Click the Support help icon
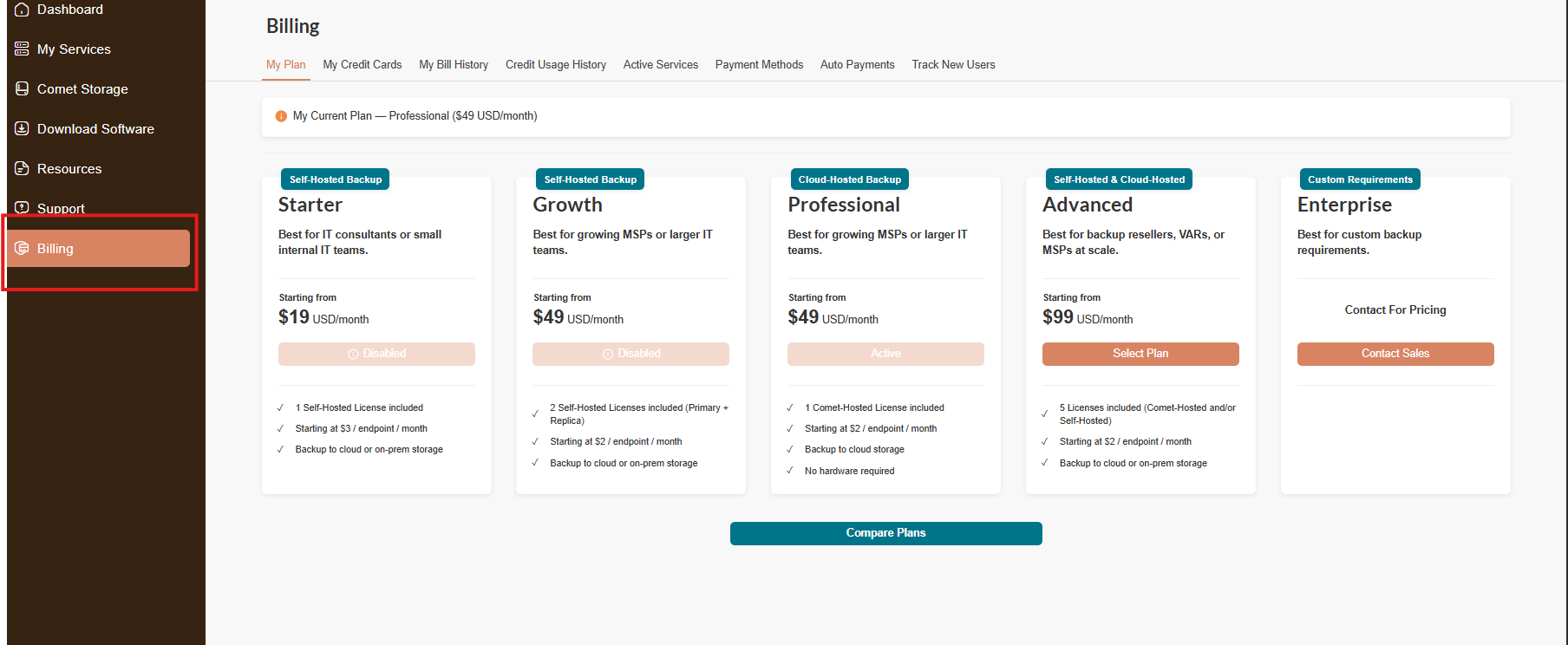 tap(22, 208)
